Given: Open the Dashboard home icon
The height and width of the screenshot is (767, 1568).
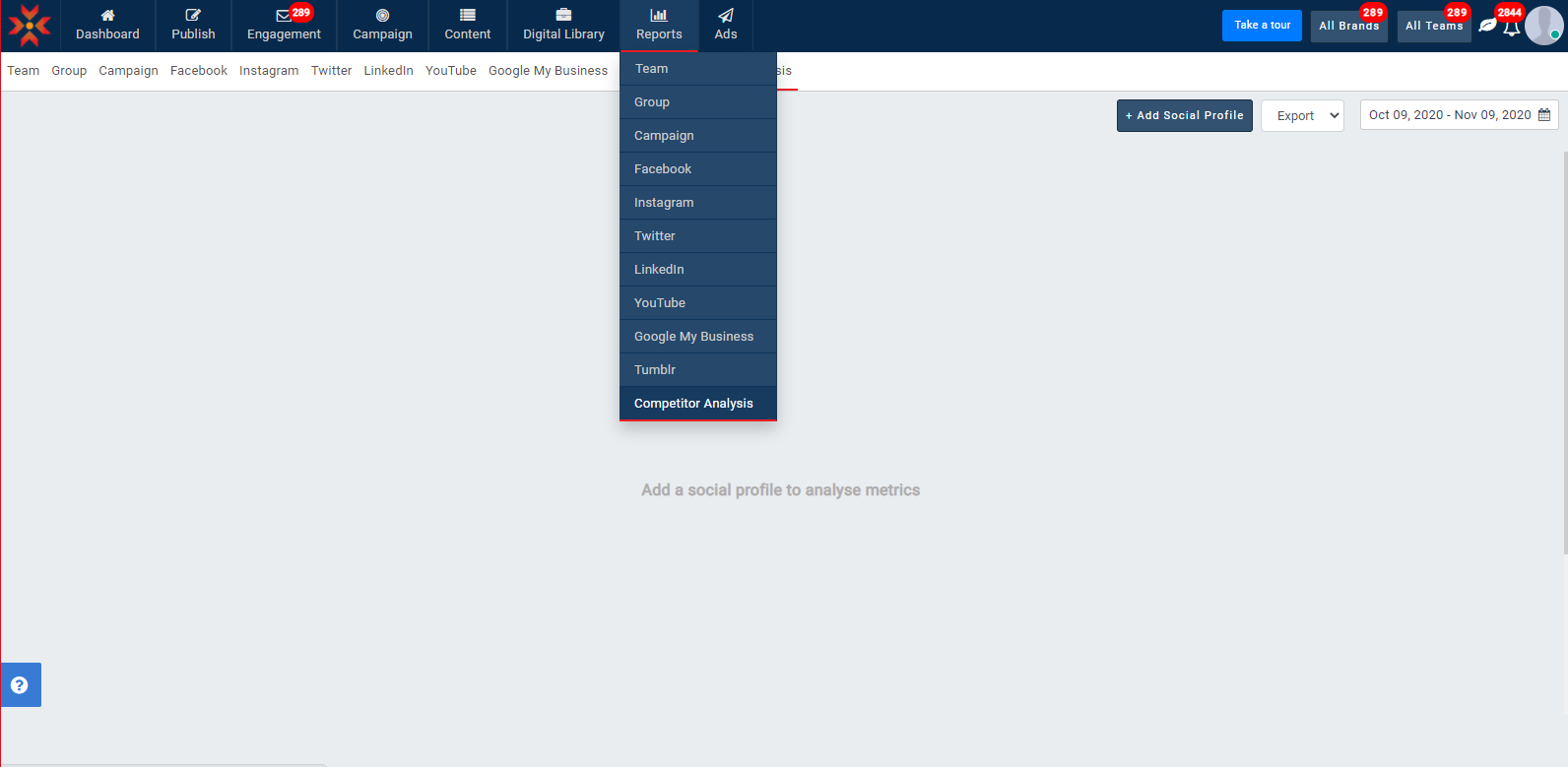Looking at the screenshot, I should [x=107, y=16].
